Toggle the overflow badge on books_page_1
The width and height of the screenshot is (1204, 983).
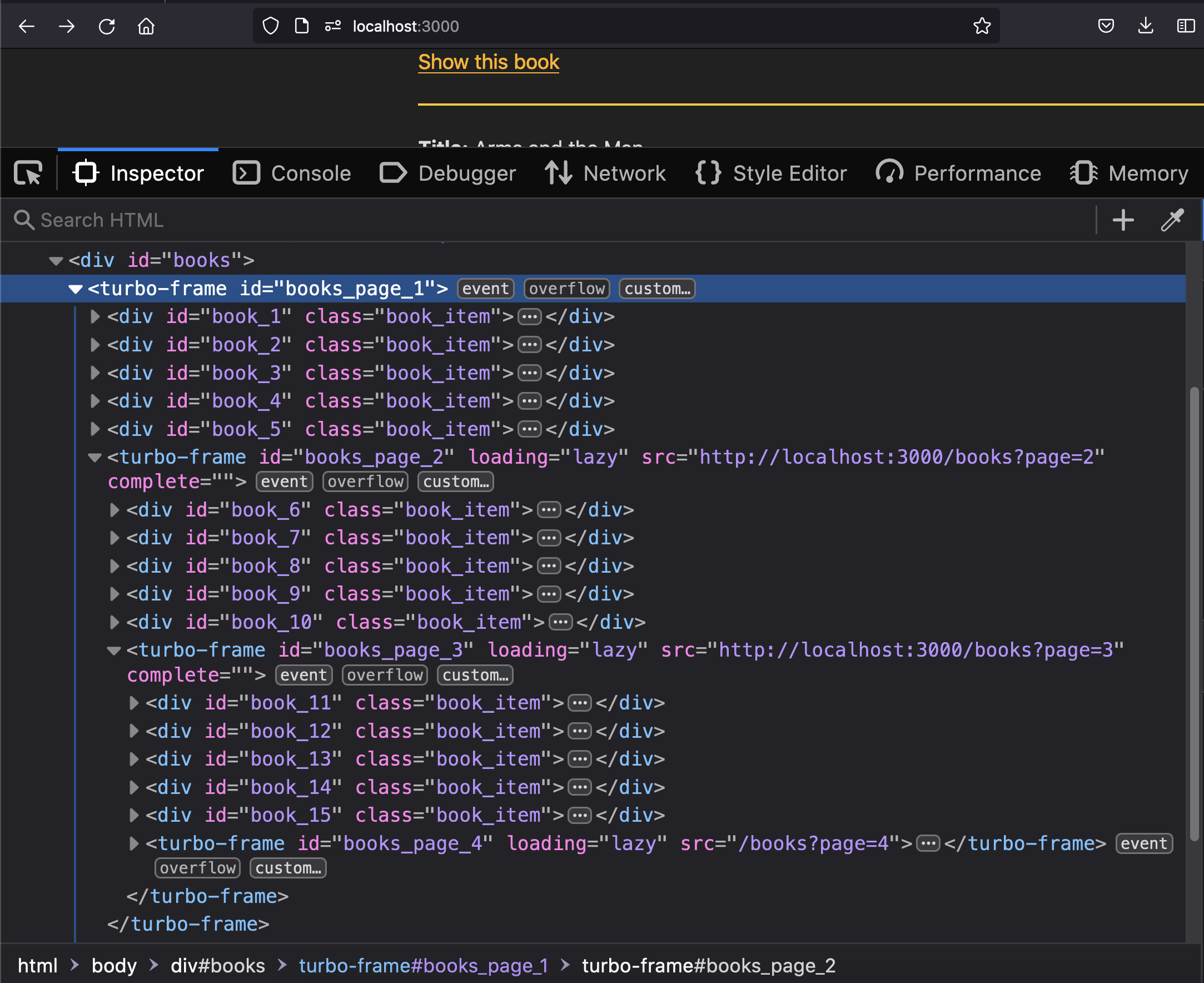pos(567,289)
